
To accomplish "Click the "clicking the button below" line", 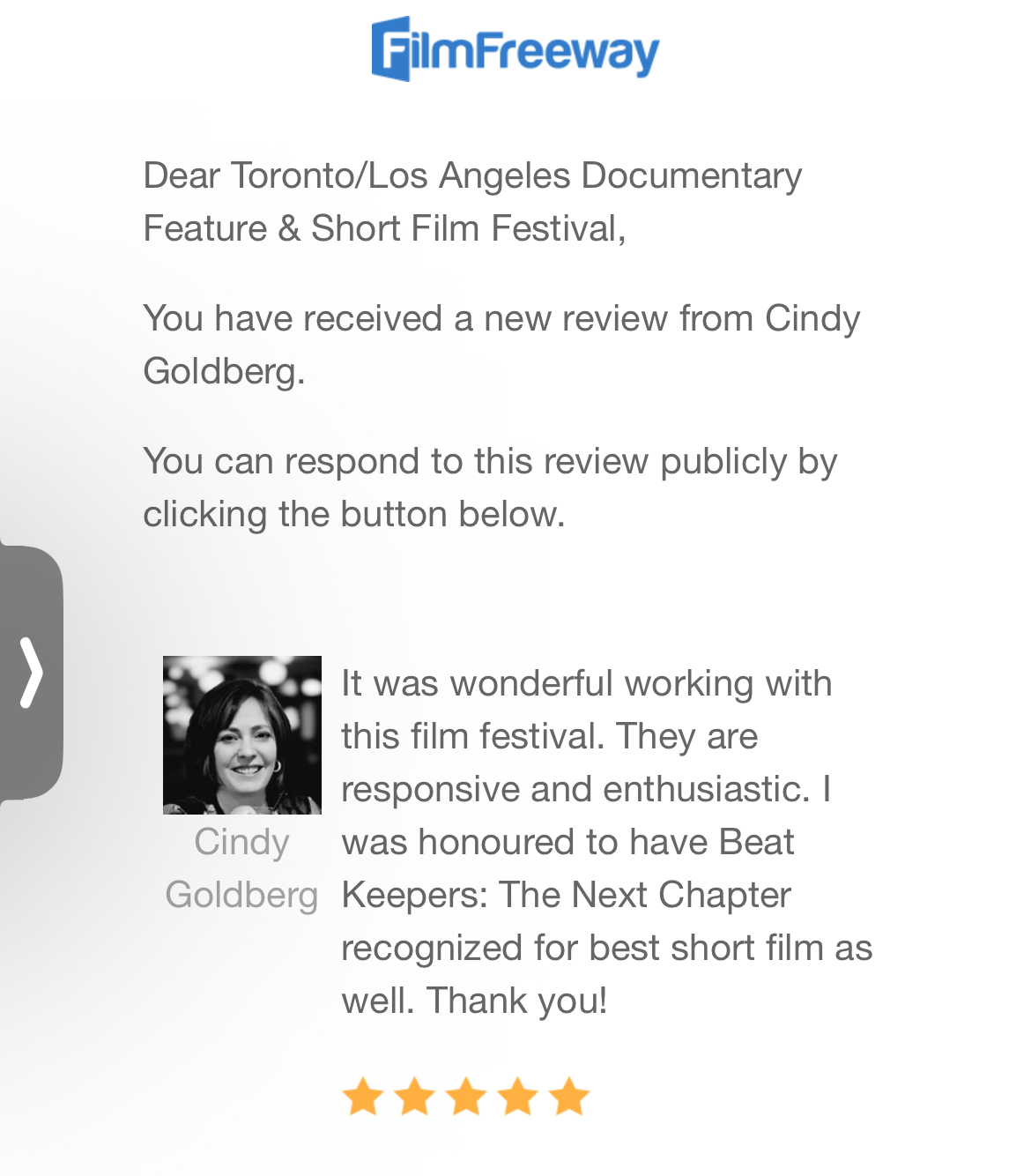I will pyautogui.click(x=353, y=514).
